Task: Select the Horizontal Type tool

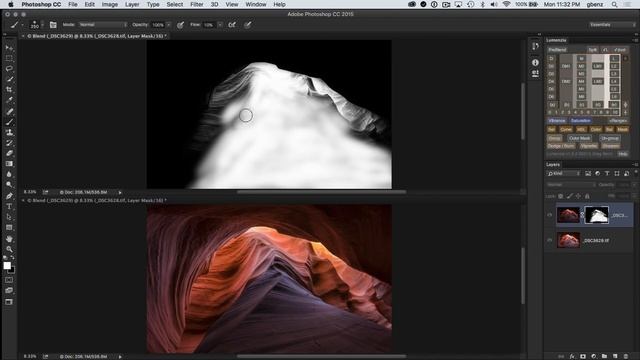Action: 9,207
